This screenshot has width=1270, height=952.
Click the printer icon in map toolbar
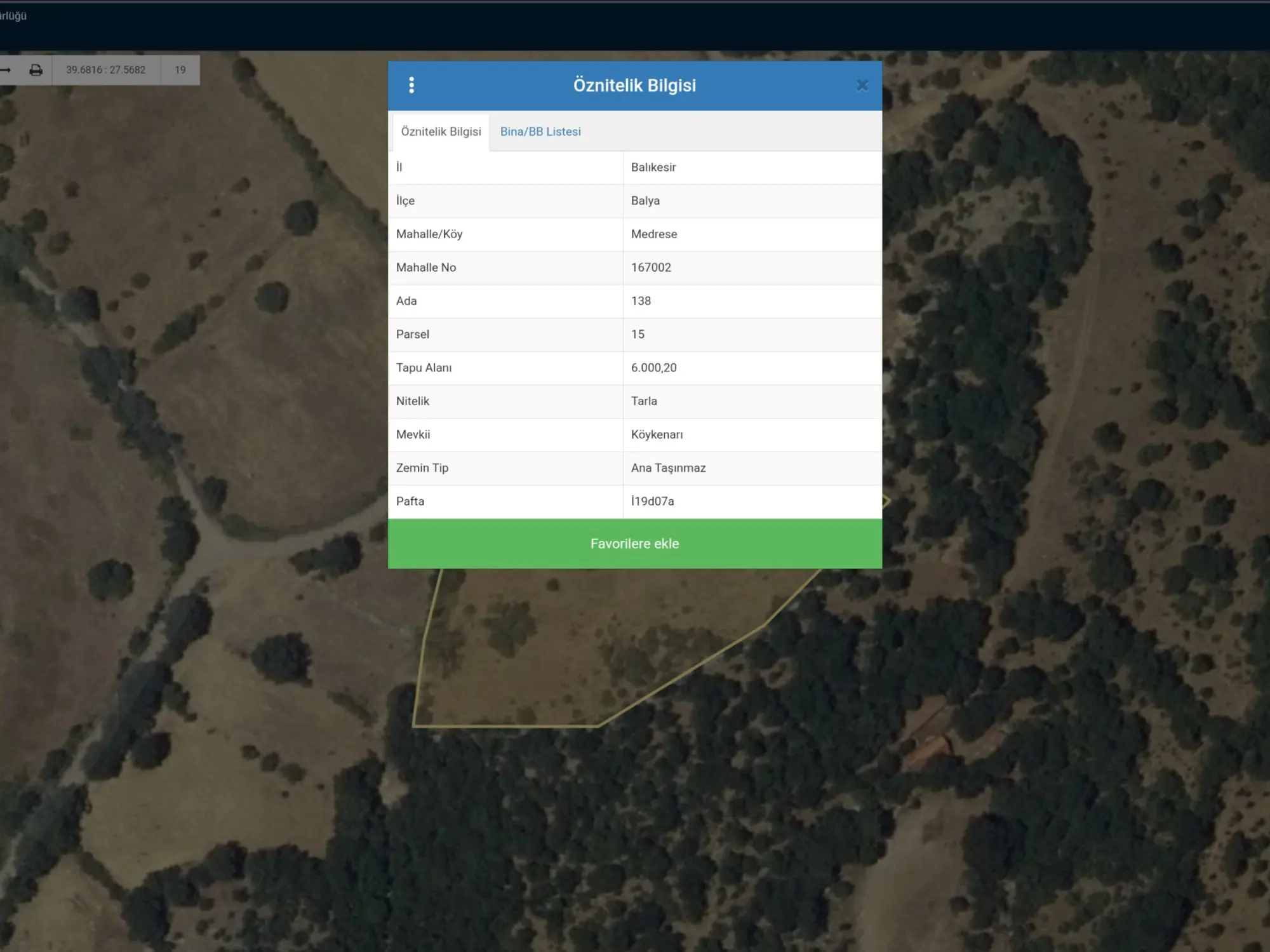[x=36, y=70]
